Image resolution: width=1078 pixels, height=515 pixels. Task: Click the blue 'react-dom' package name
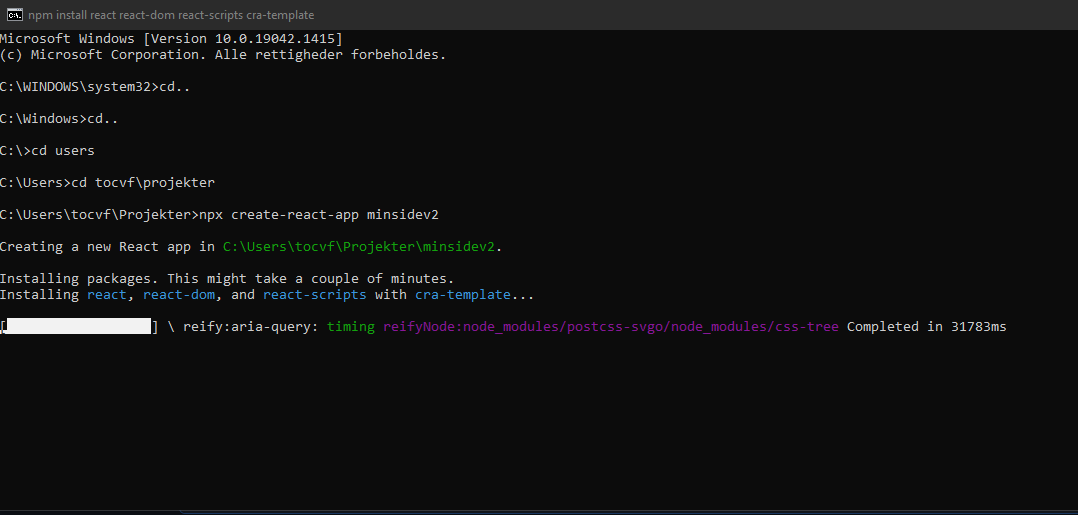click(x=179, y=294)
